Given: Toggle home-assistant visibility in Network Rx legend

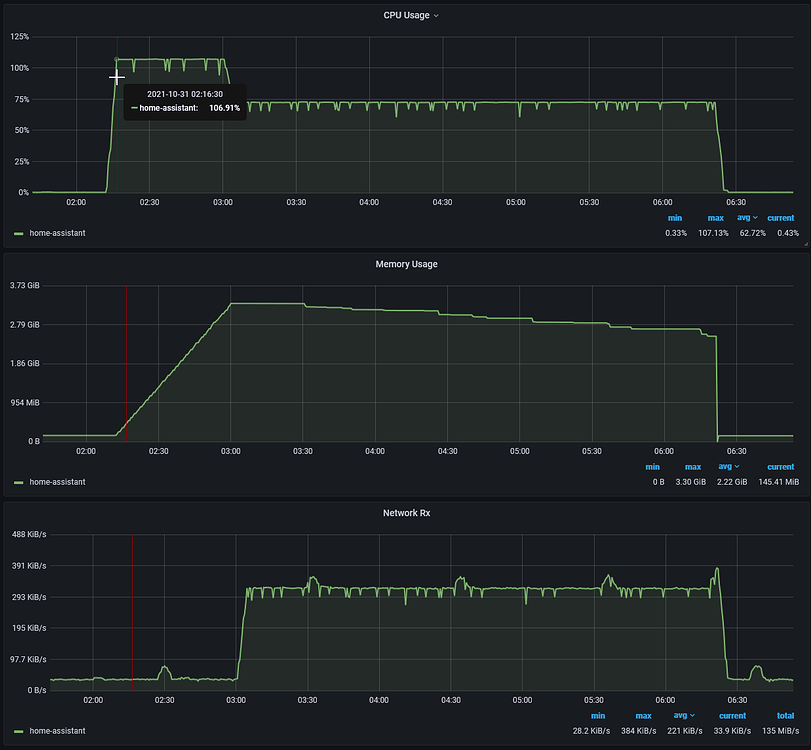Looking at the screenshot, I should [59, 731].
